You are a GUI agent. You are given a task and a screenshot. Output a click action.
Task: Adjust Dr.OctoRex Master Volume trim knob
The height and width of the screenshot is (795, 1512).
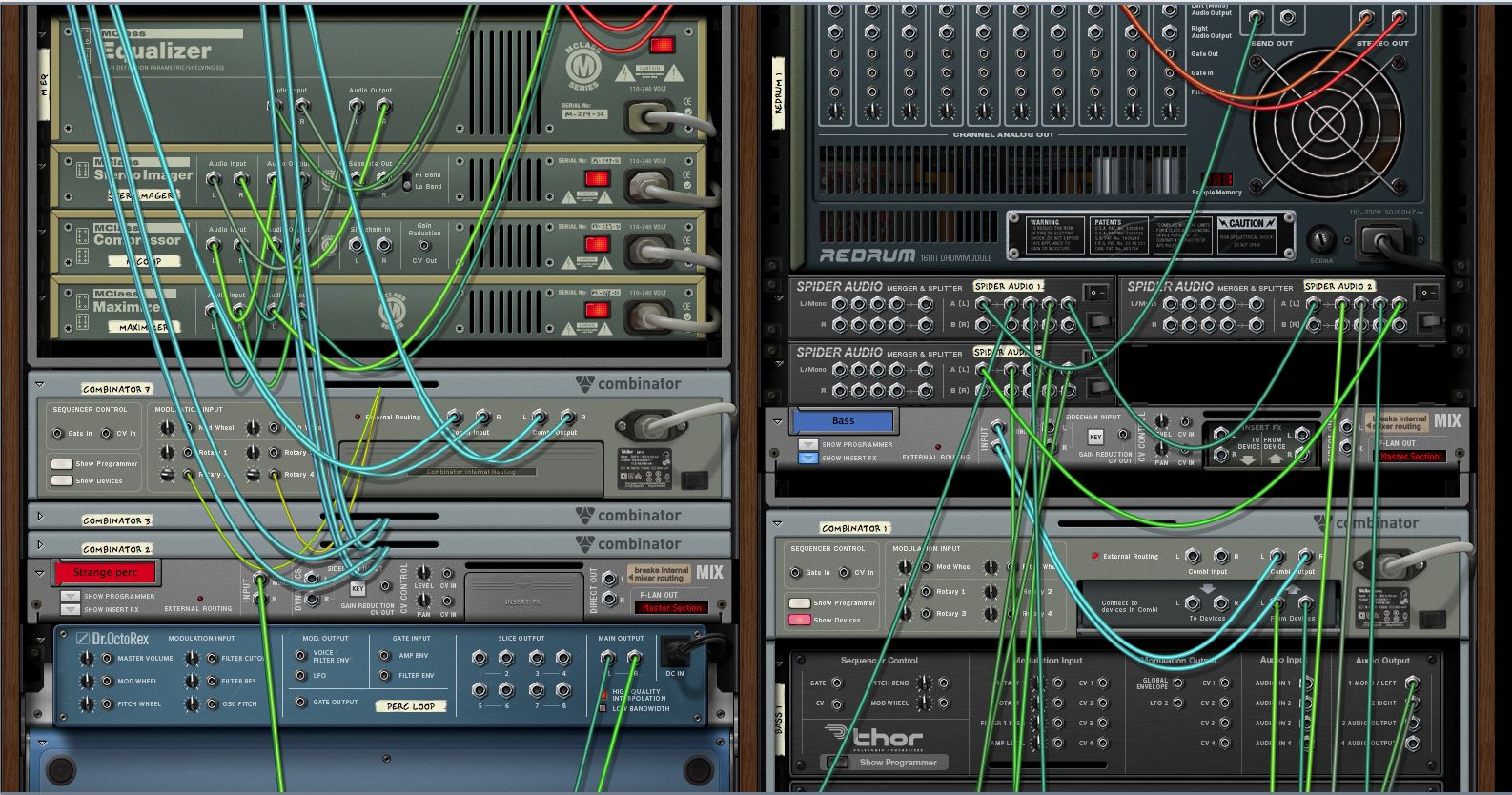coord(87,659)
